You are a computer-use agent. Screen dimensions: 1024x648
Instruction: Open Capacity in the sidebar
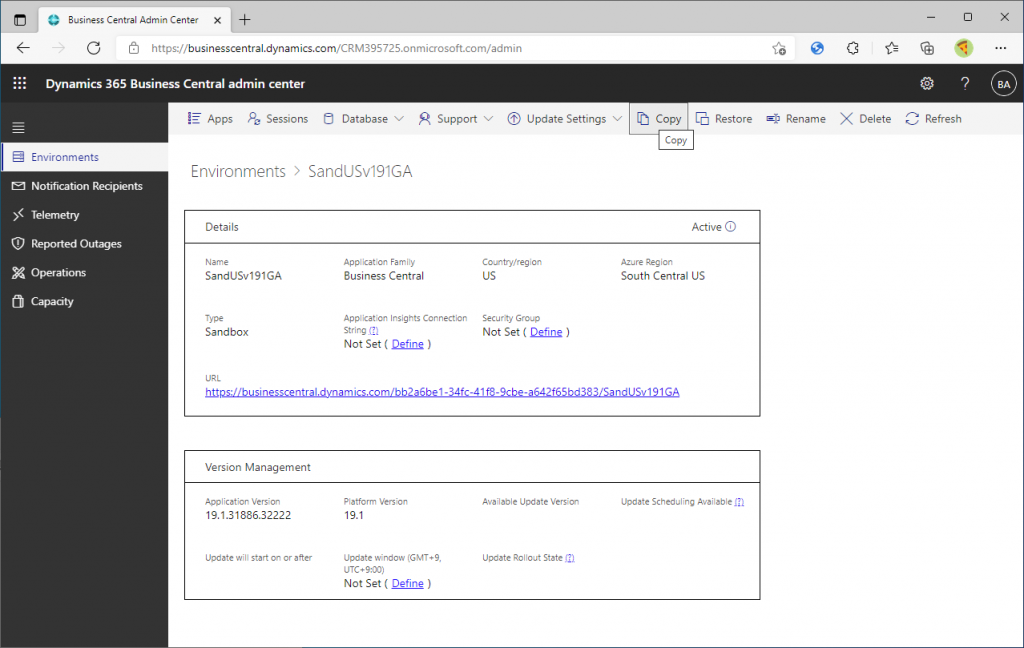85,301
